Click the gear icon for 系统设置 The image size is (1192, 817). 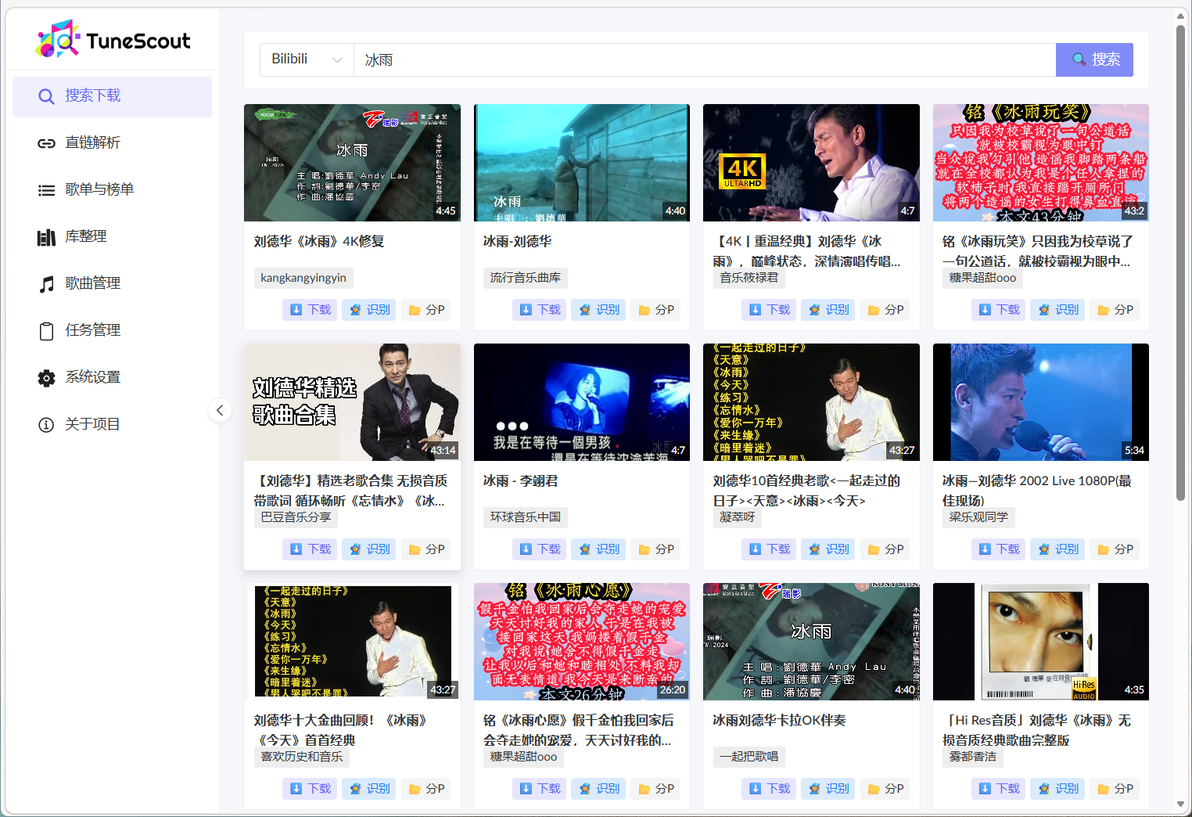click(46, 378)
